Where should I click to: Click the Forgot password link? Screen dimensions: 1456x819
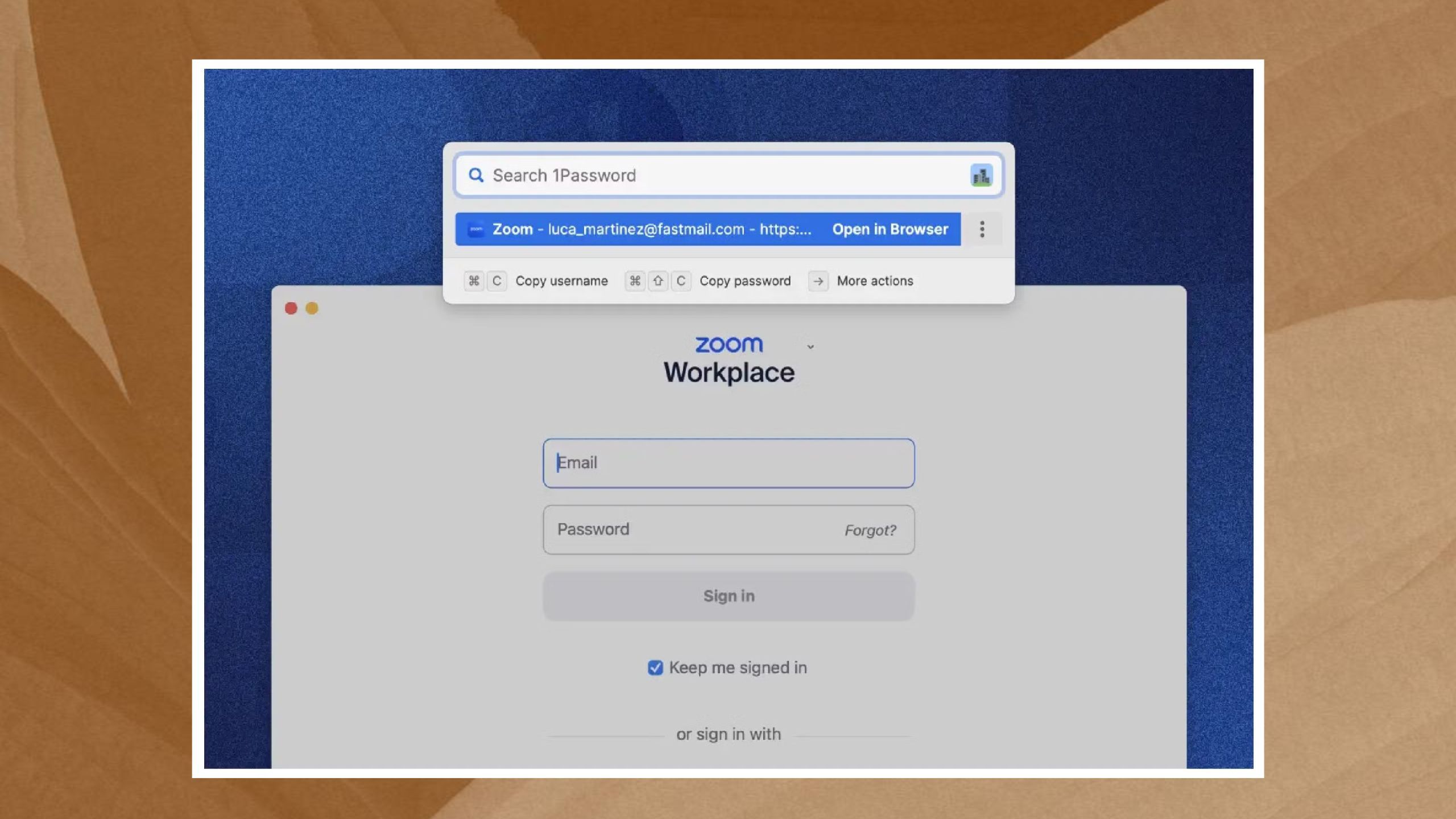pyautogui.click(x=869, y=529)
